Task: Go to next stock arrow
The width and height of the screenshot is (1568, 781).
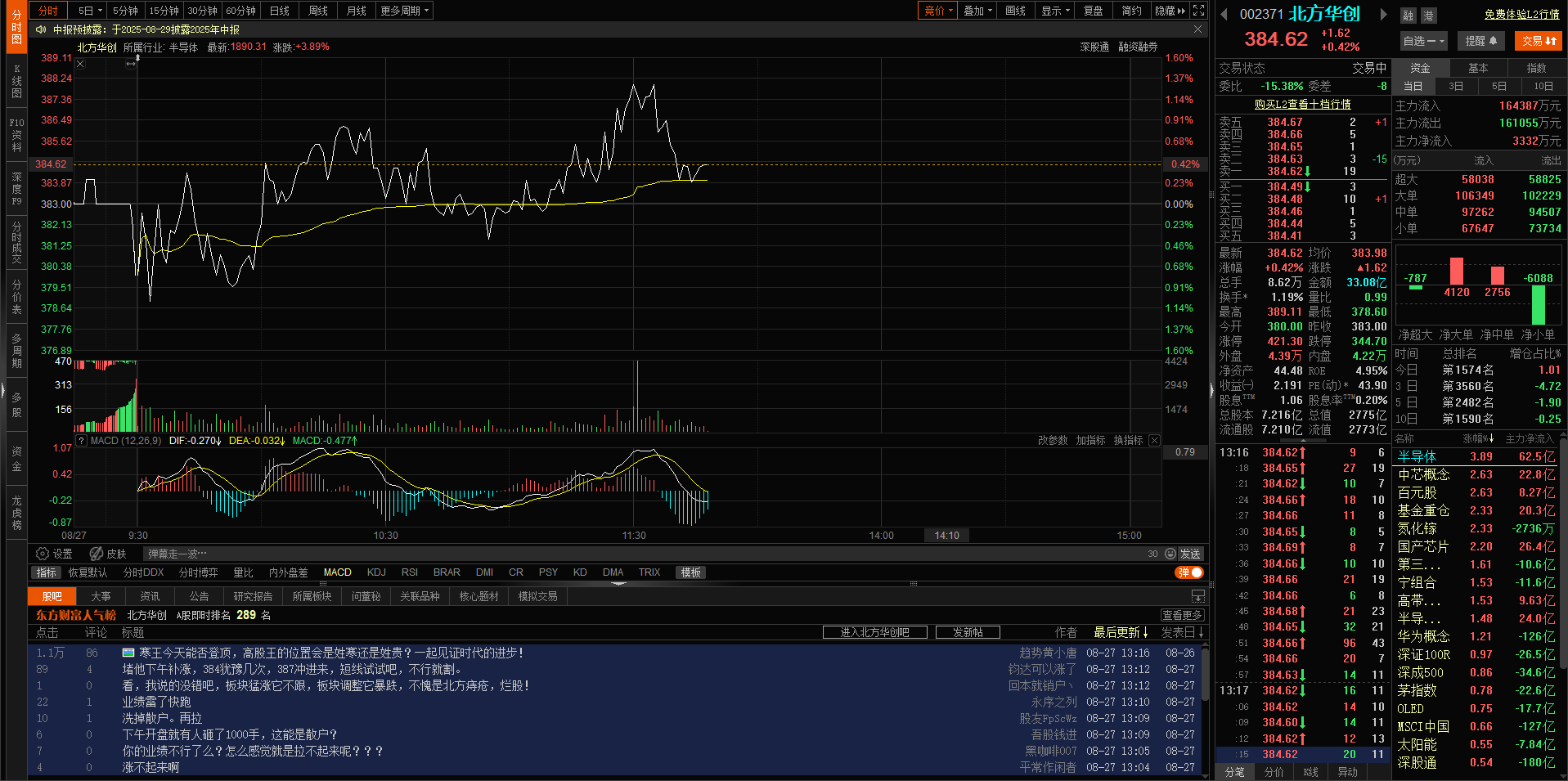Action: [1383, 14]
